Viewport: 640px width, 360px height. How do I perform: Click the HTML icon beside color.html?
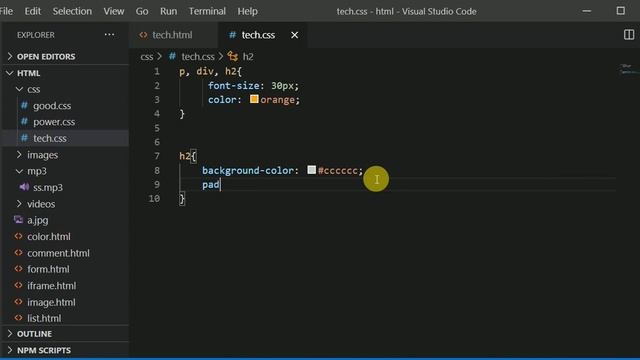18,236
